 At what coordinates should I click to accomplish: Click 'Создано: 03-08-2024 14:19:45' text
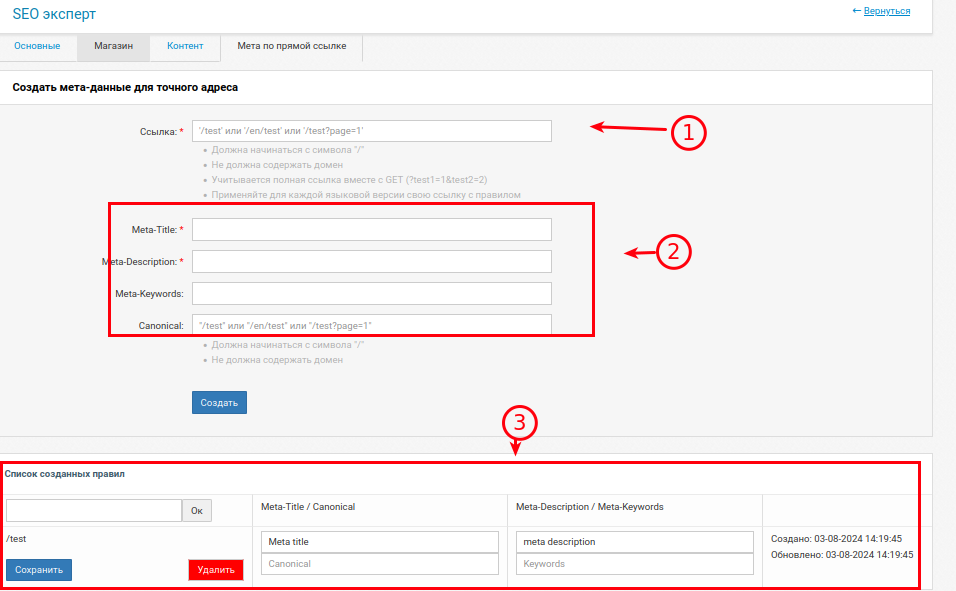[836, 539]
